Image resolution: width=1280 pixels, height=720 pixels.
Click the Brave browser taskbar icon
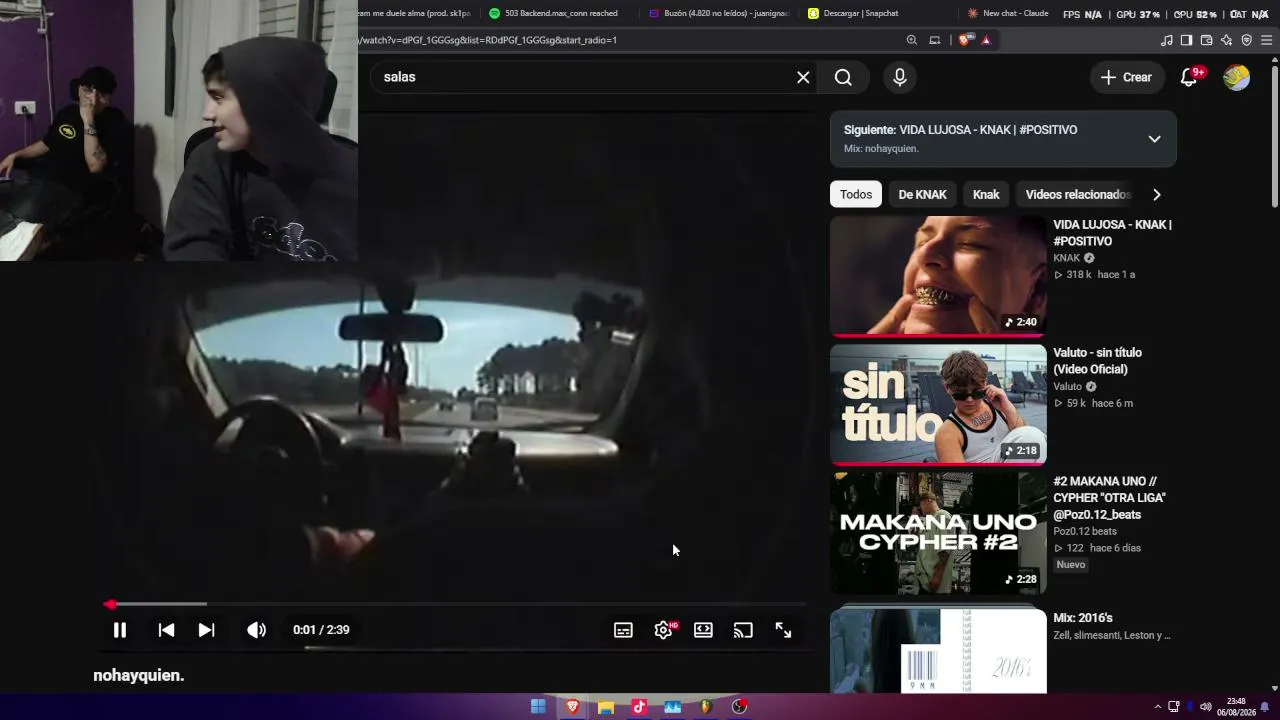tap(572, 707)
